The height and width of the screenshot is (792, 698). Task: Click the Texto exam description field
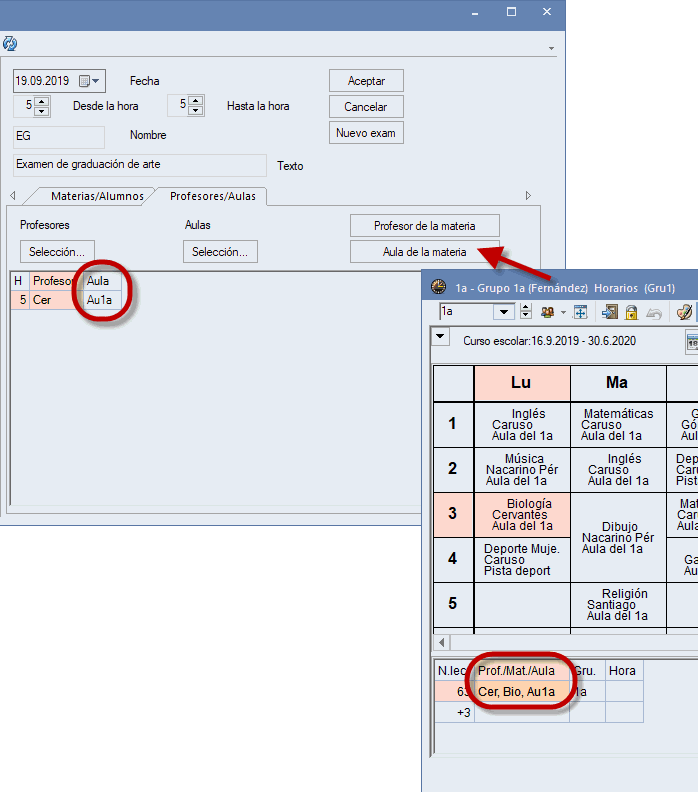pos(140,164)
